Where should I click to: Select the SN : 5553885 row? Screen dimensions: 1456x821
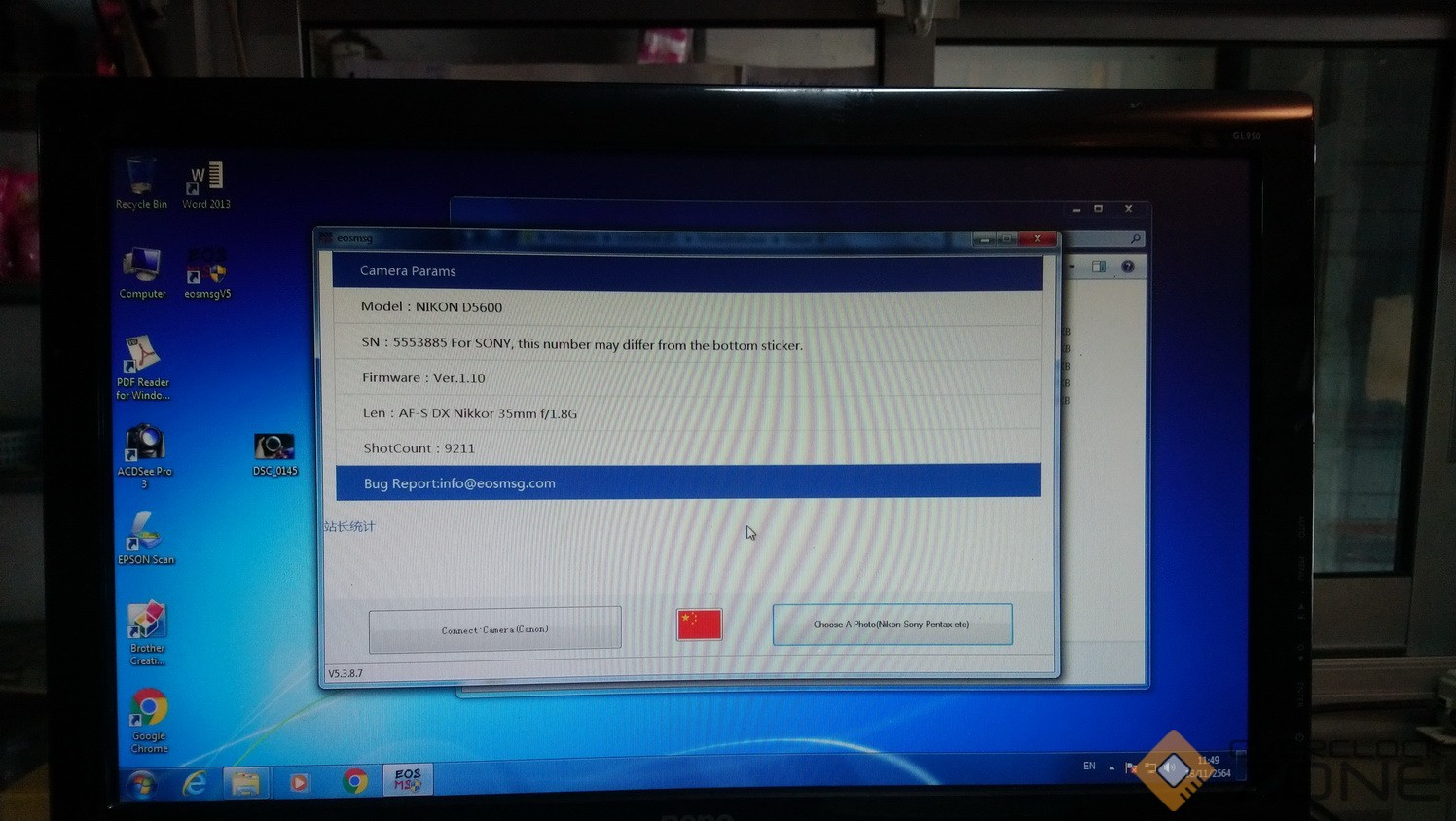[687, 343]
